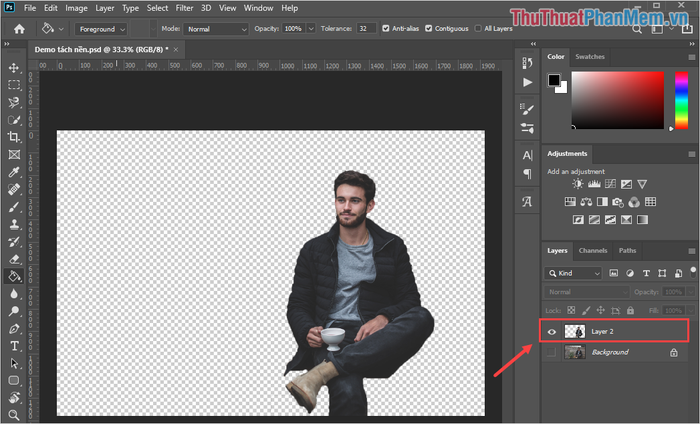Enable the All Layers checkbox

pyautogui.click(x=478, y=28)
